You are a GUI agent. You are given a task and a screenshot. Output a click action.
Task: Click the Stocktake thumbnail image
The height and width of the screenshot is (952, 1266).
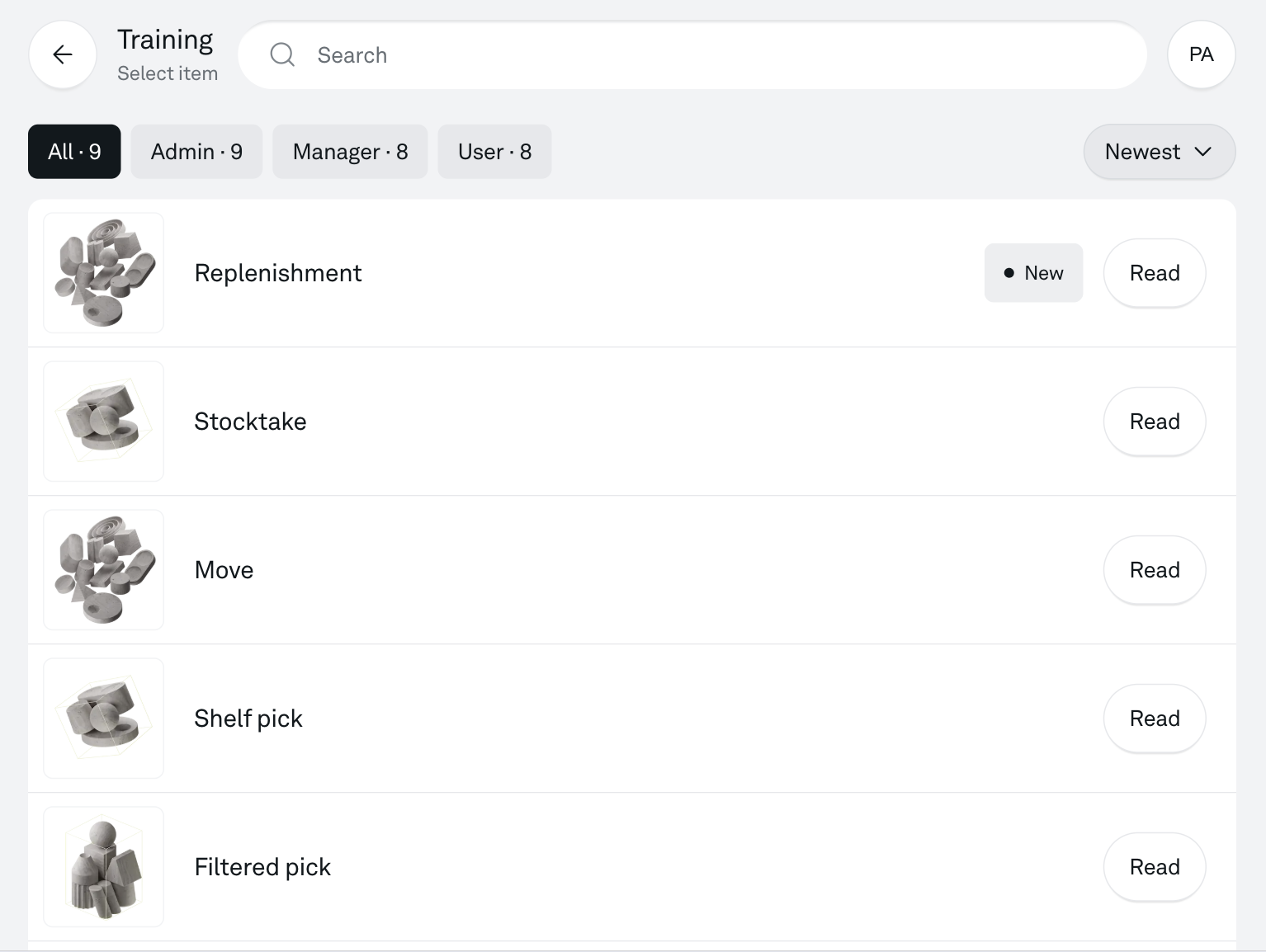(103, 422)
